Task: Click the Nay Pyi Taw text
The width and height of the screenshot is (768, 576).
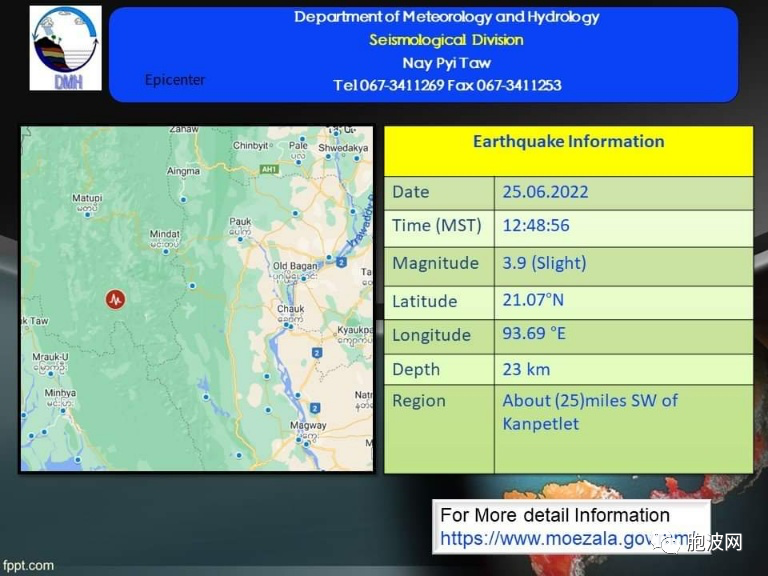Action: 446,63
